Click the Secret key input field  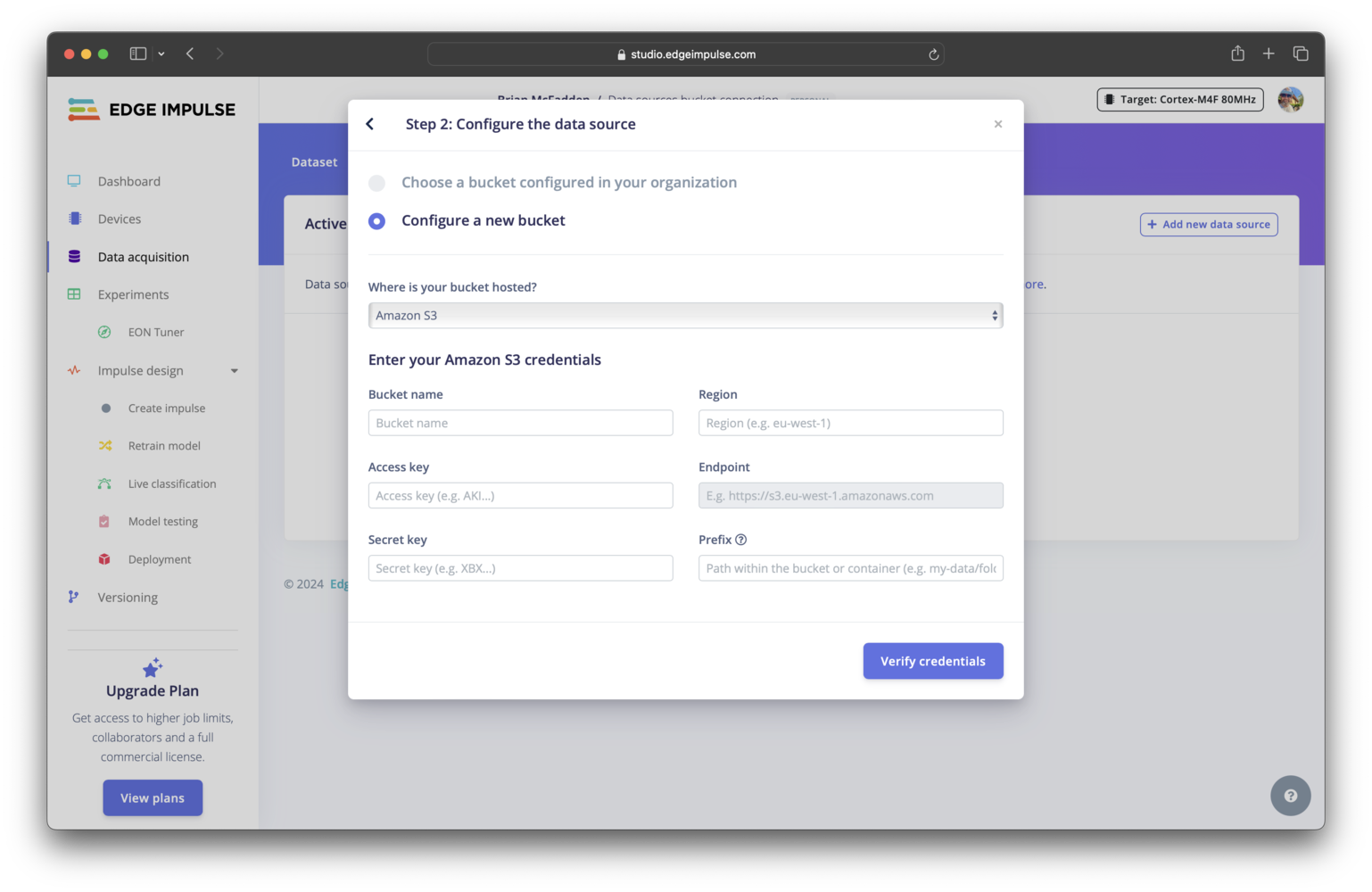pos(520,568)
